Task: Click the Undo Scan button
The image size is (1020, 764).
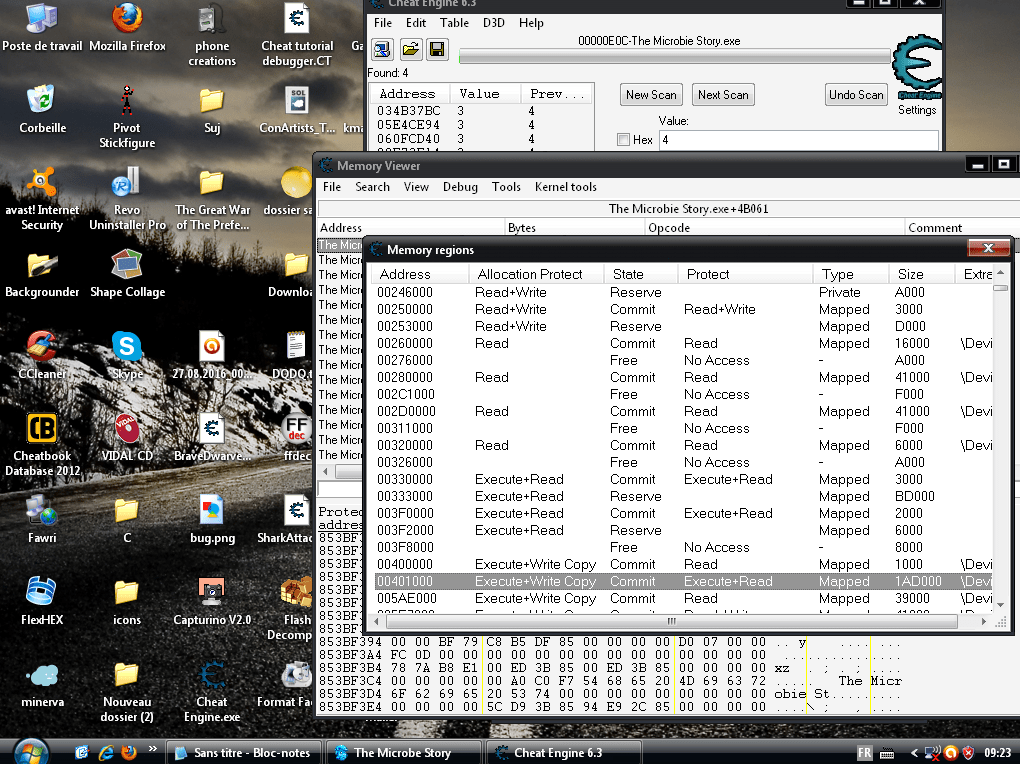Action: (856, 95)
